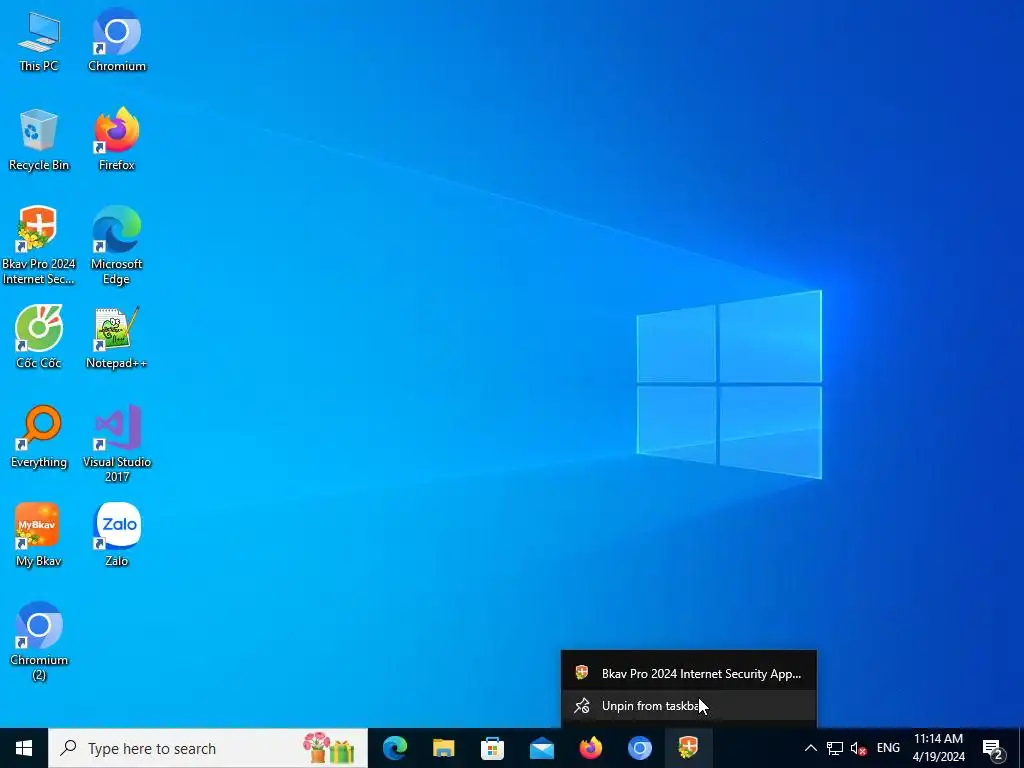Choose Unpin from taskbar
This screenshot has width=1024, height=768.
[x=689, y=706]
